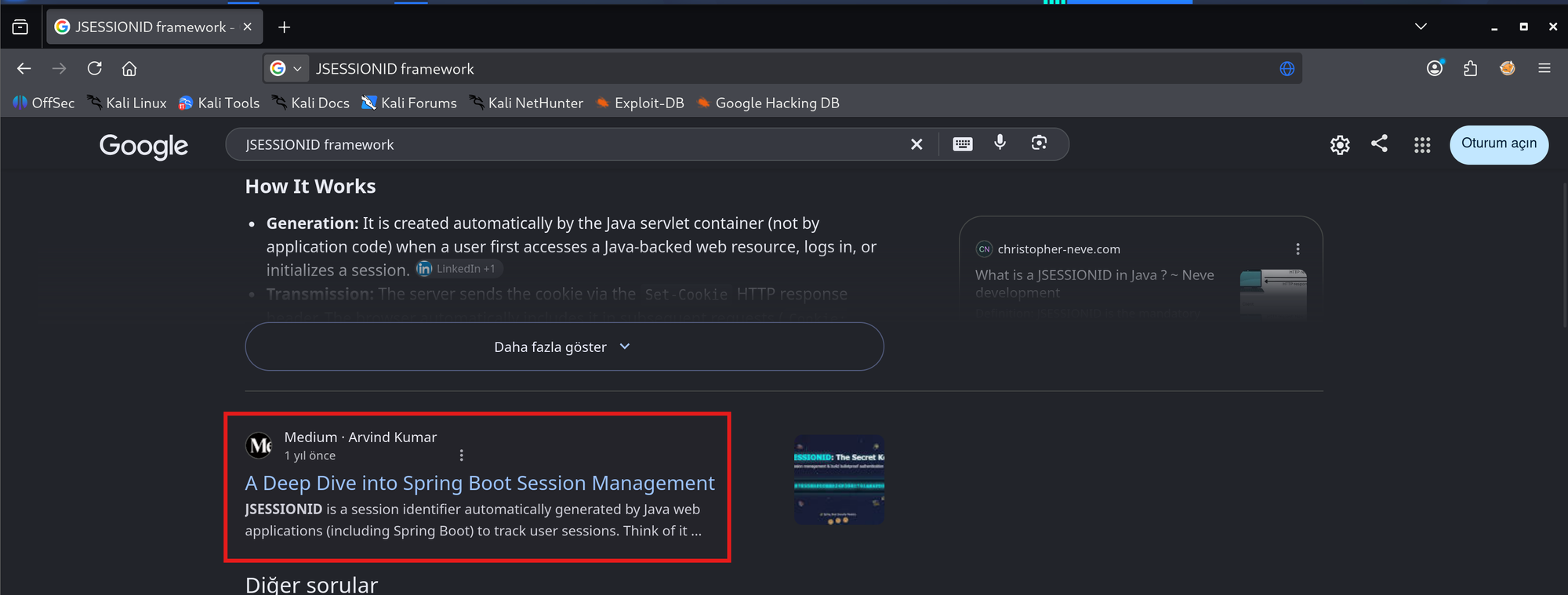Clear the Google search box
The image size is (1568, 595).
click(916, 144)
